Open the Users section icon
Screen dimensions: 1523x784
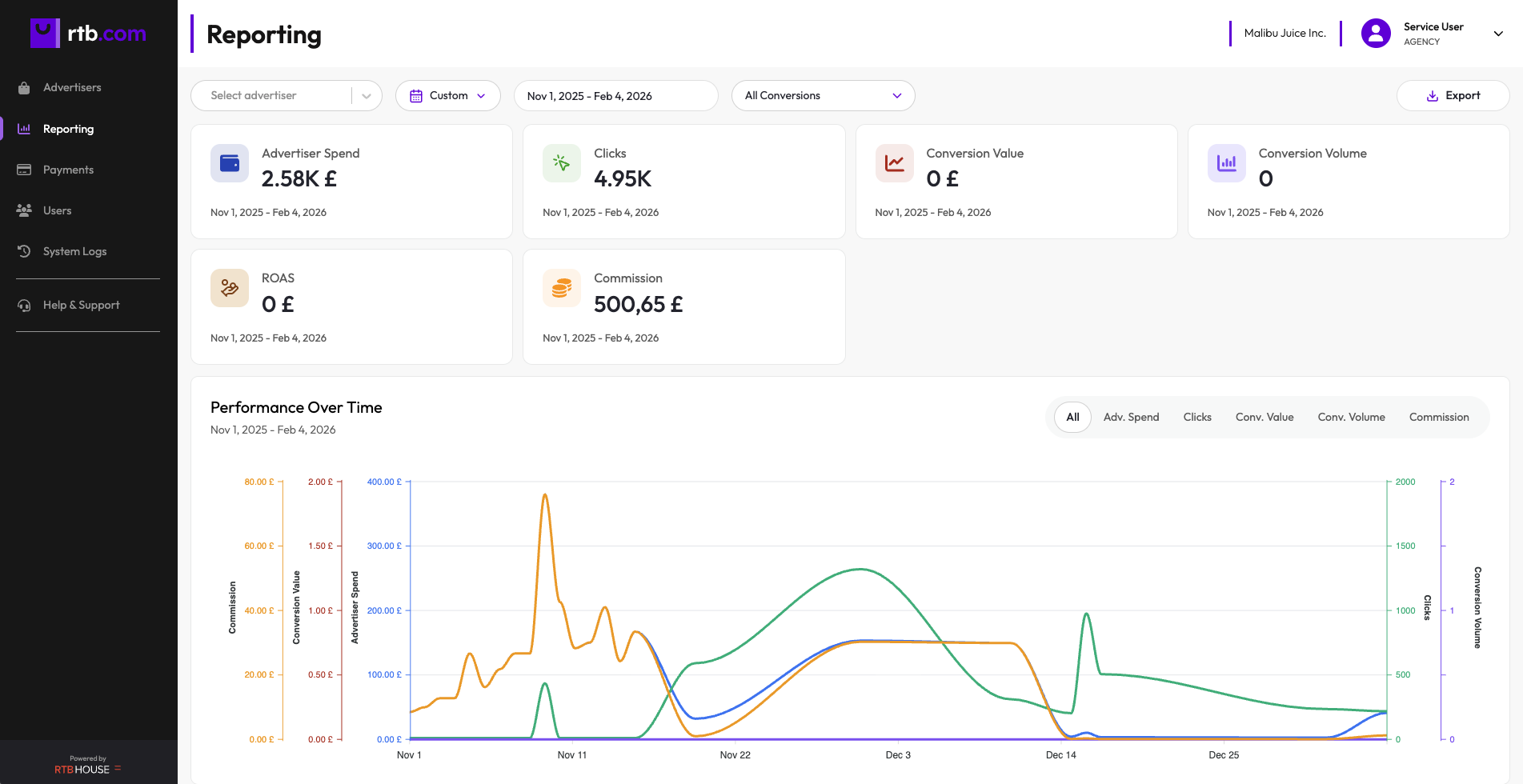24,210
